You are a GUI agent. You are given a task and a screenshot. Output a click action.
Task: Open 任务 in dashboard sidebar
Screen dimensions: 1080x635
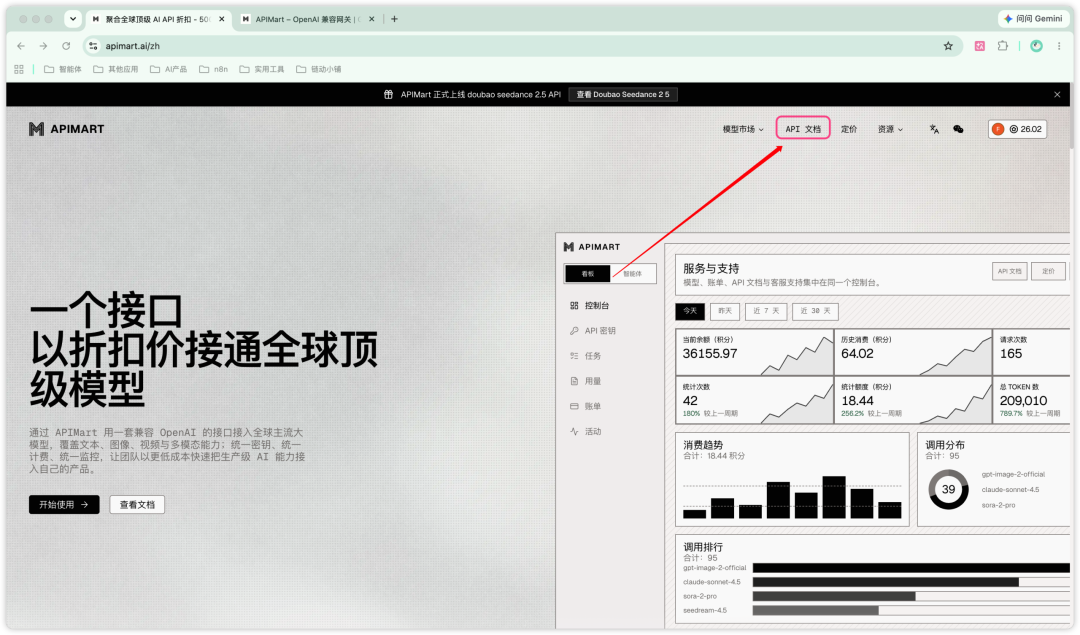(585, 355)
